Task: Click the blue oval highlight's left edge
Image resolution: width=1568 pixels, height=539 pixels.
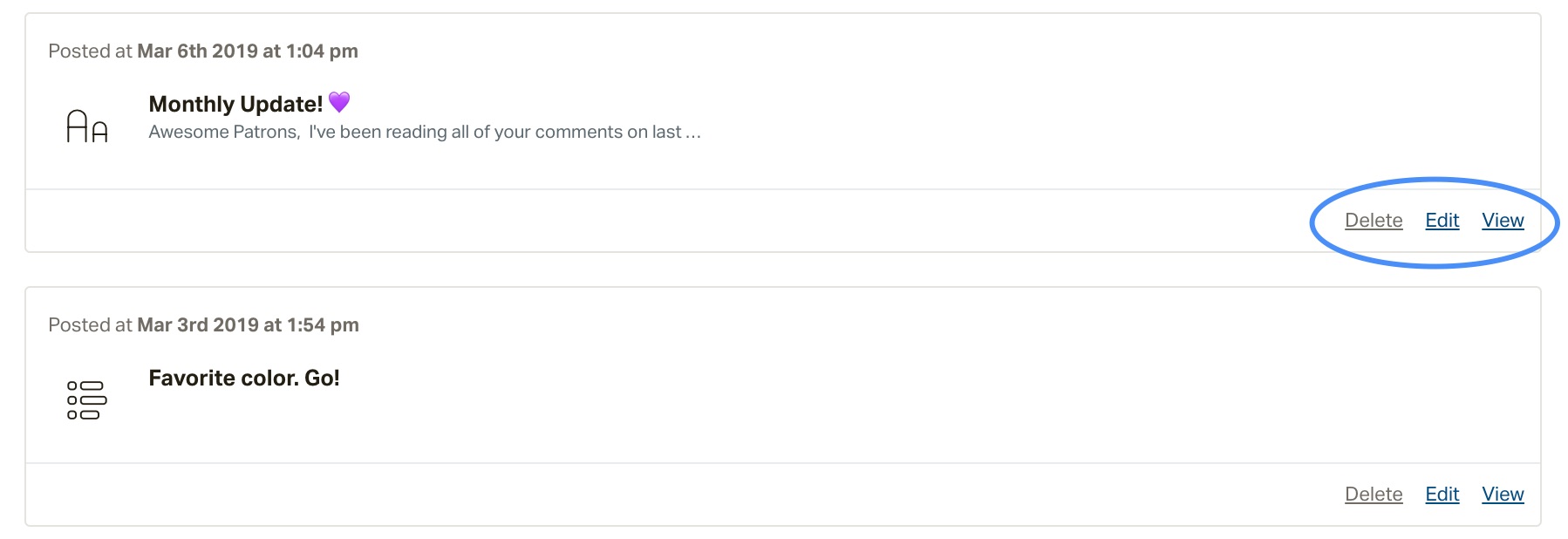Action: (1312, 223)
